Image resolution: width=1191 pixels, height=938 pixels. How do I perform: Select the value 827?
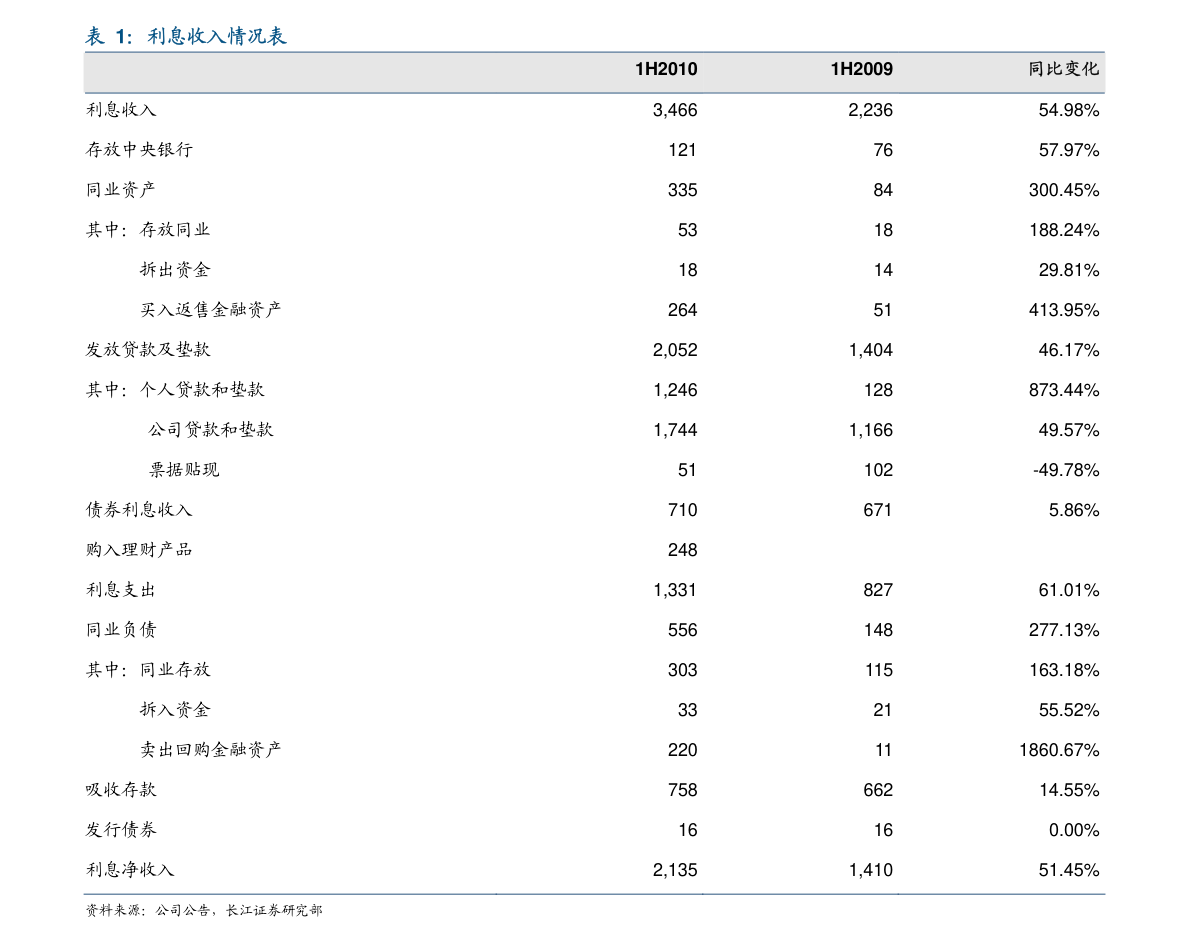pyautogui.click(x=877, y=590)
